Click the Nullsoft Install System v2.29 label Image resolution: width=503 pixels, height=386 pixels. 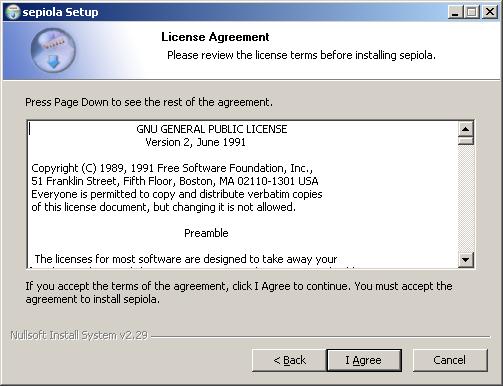tap(79, 335)
